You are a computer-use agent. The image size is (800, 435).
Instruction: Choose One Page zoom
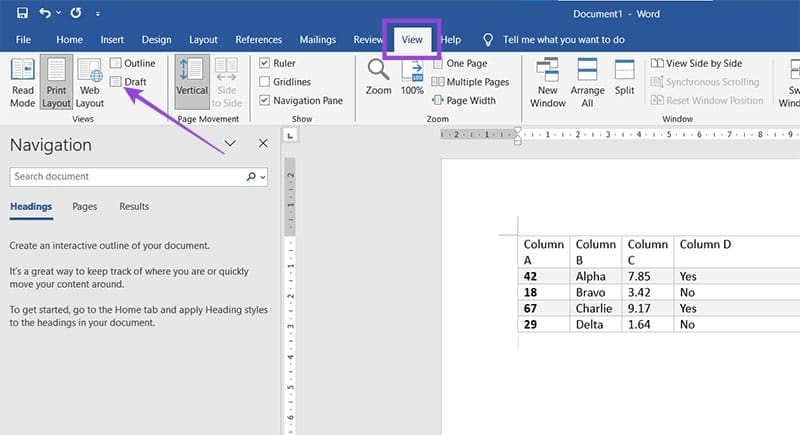click(x=460, y=63)
